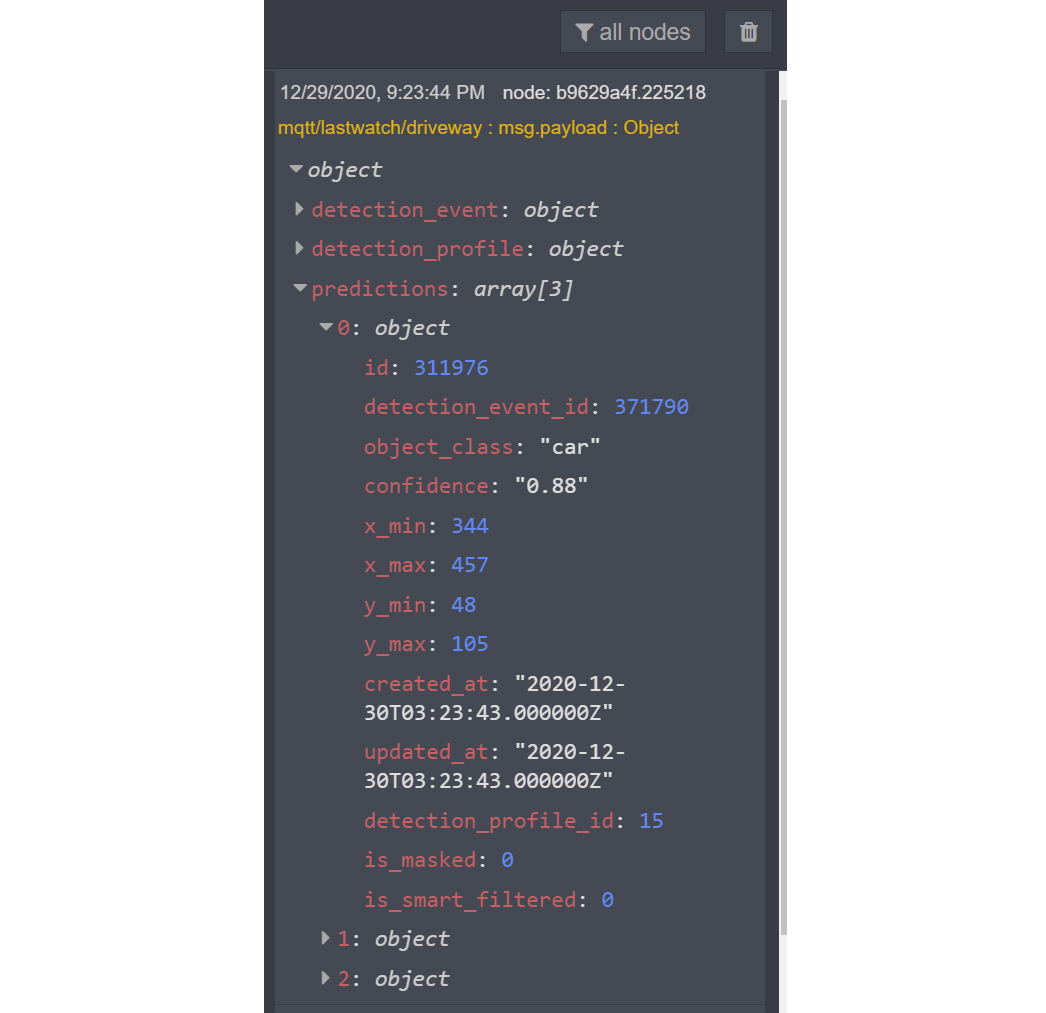Expand prediction 2 object
Viewport: 1046px width, 1013px height.
[x=326, y=978]
